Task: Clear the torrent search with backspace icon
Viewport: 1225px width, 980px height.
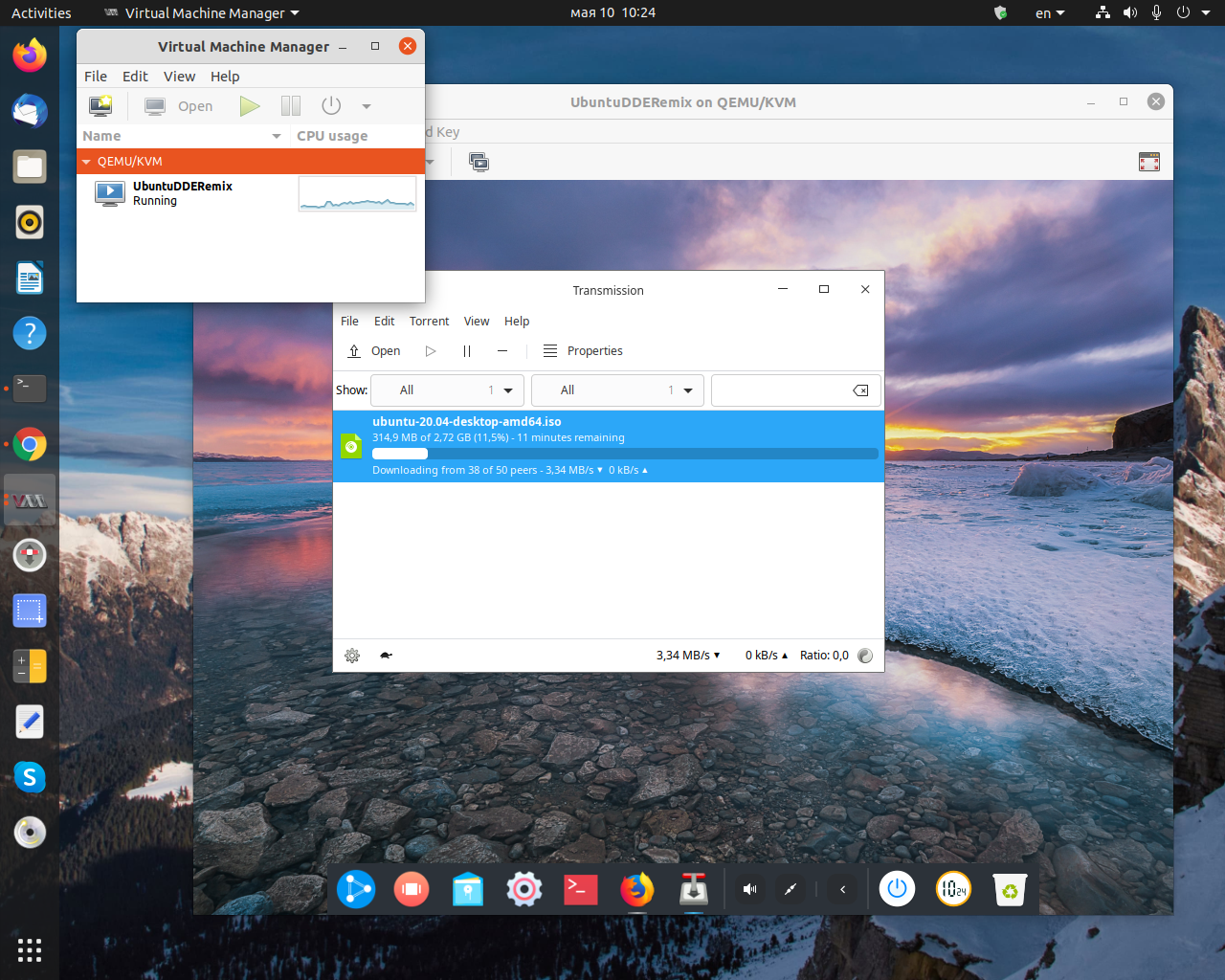Action: point(859,390)
